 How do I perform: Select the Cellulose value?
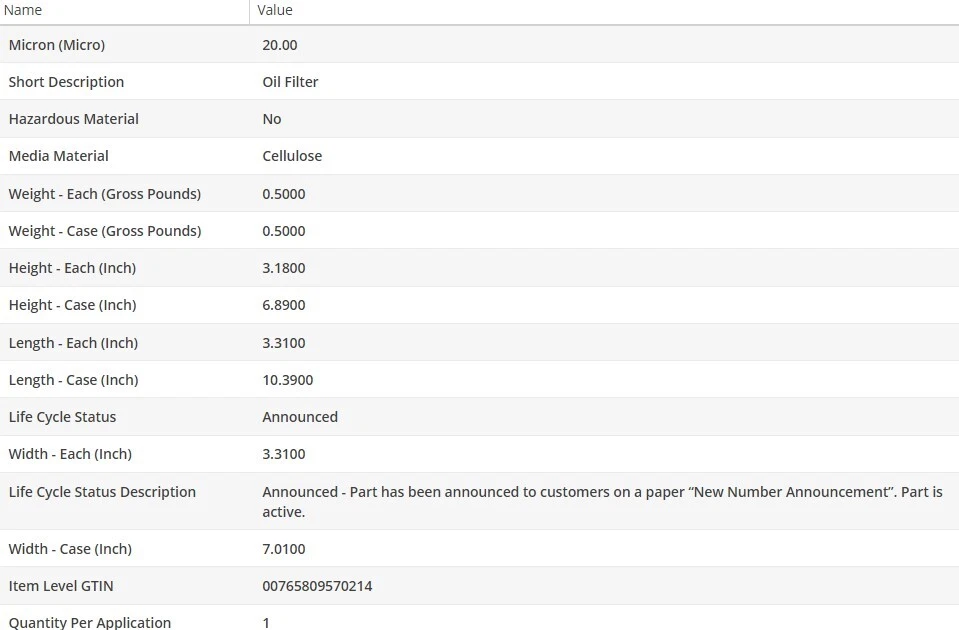pos(292,156)
